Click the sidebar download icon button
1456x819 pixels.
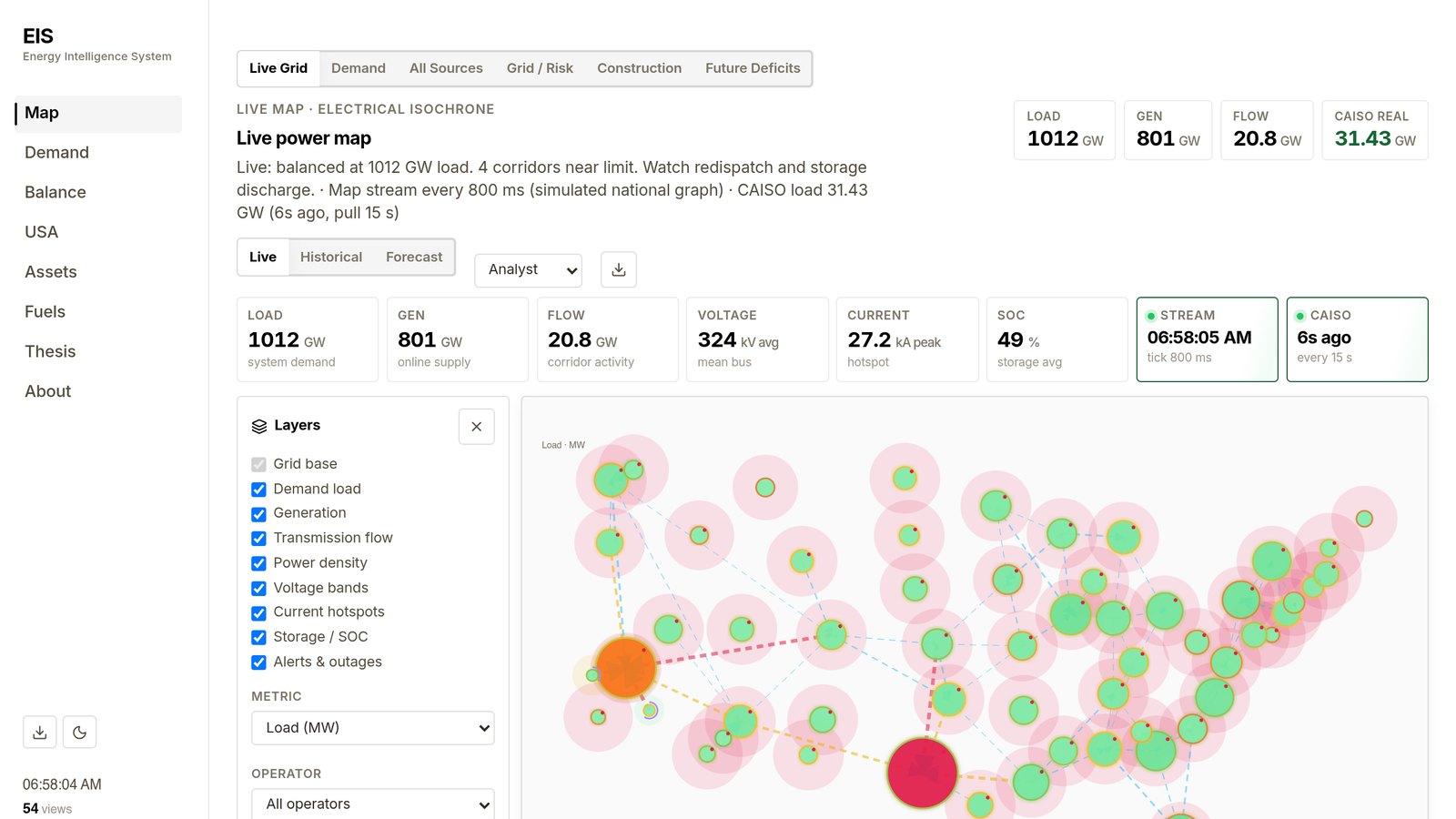pyautogui.click(x=40, y=733)
